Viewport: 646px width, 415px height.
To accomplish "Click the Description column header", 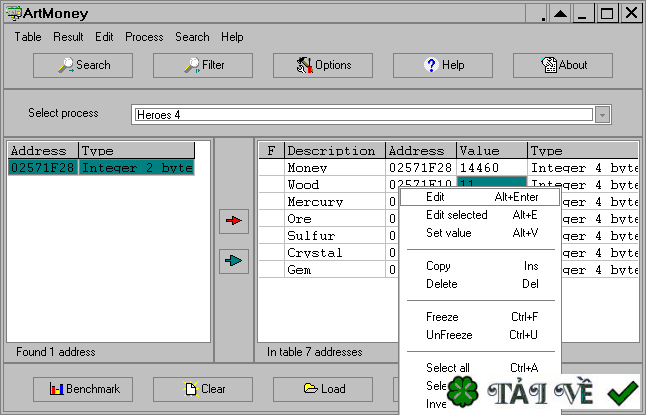I will pyautogui.click(x=335, y=150).
